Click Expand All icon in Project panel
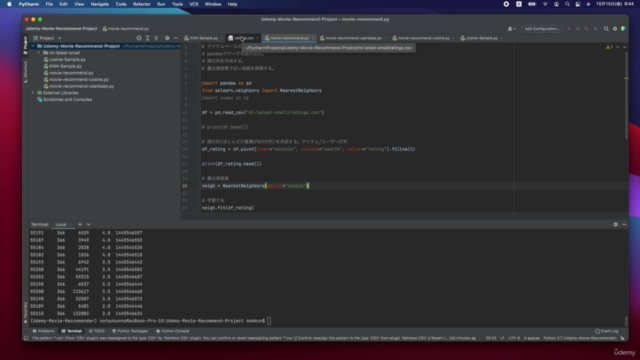 point(148,38)
